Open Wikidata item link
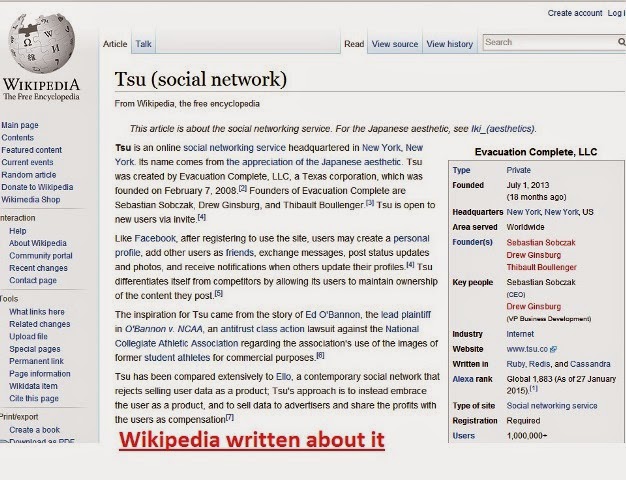This screenshot has height=480, width=626. 33,386
